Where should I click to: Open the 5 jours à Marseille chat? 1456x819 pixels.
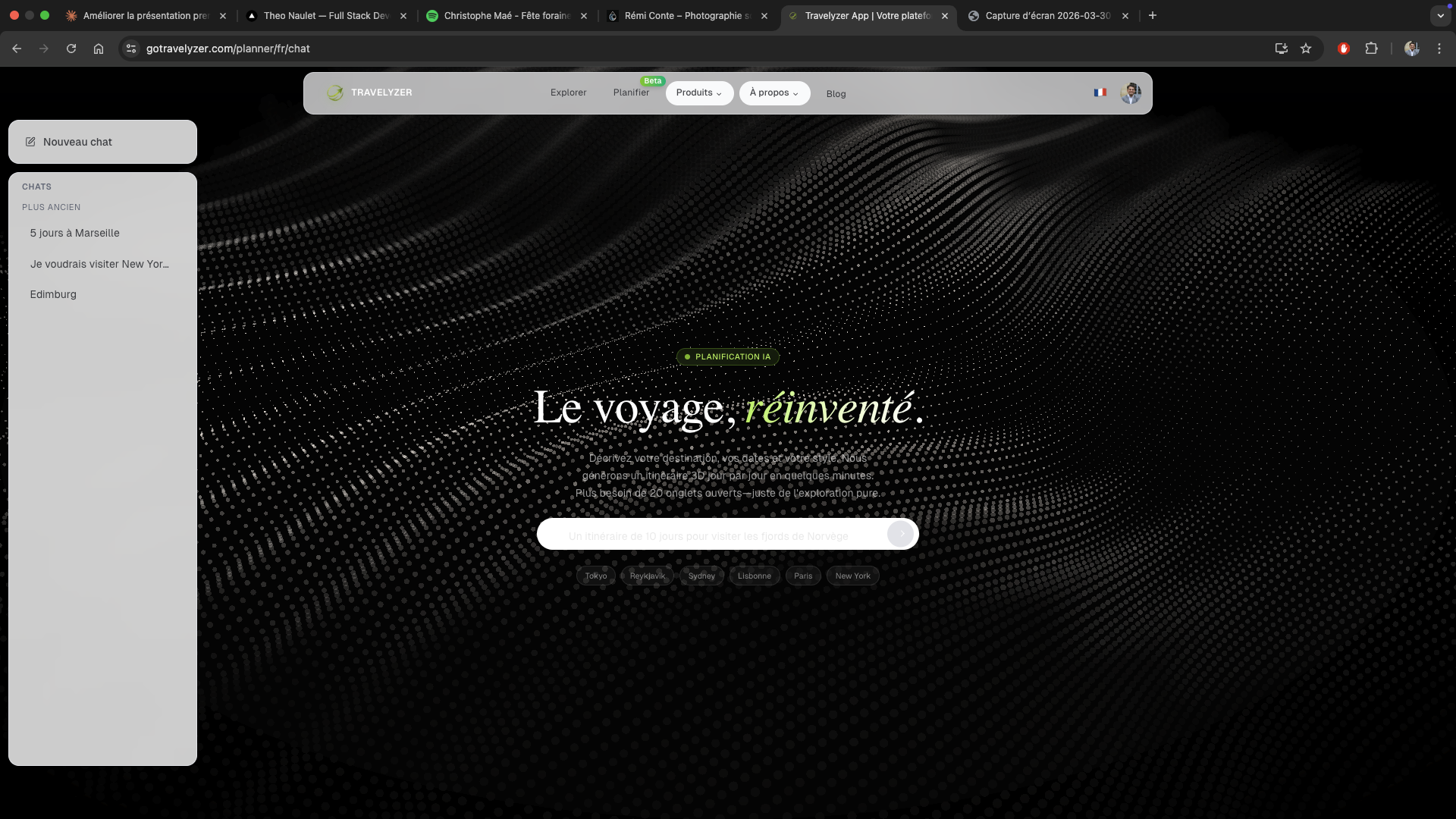[74, 233]
